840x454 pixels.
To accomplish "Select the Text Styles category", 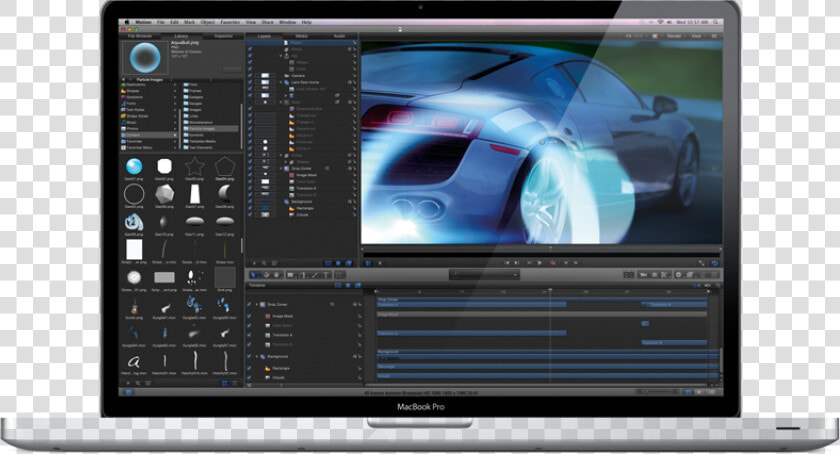I will 134,110.
